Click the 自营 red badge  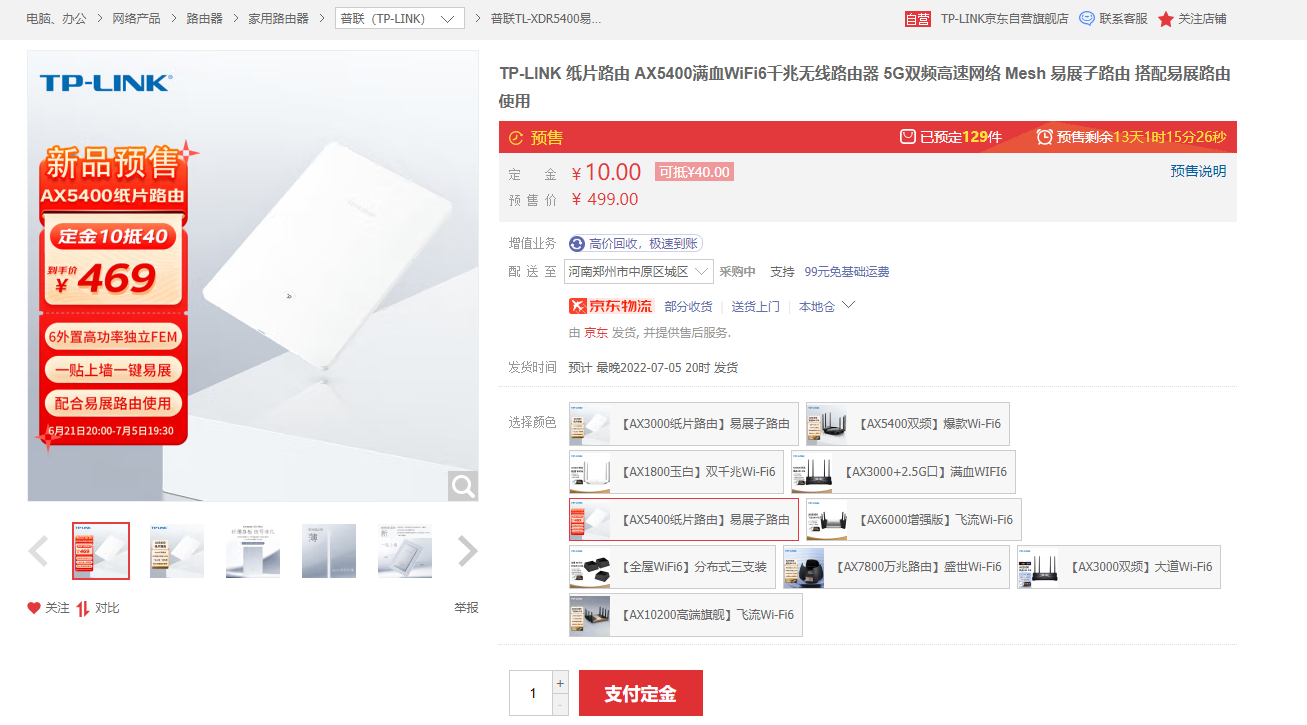[x=918, y=19]
